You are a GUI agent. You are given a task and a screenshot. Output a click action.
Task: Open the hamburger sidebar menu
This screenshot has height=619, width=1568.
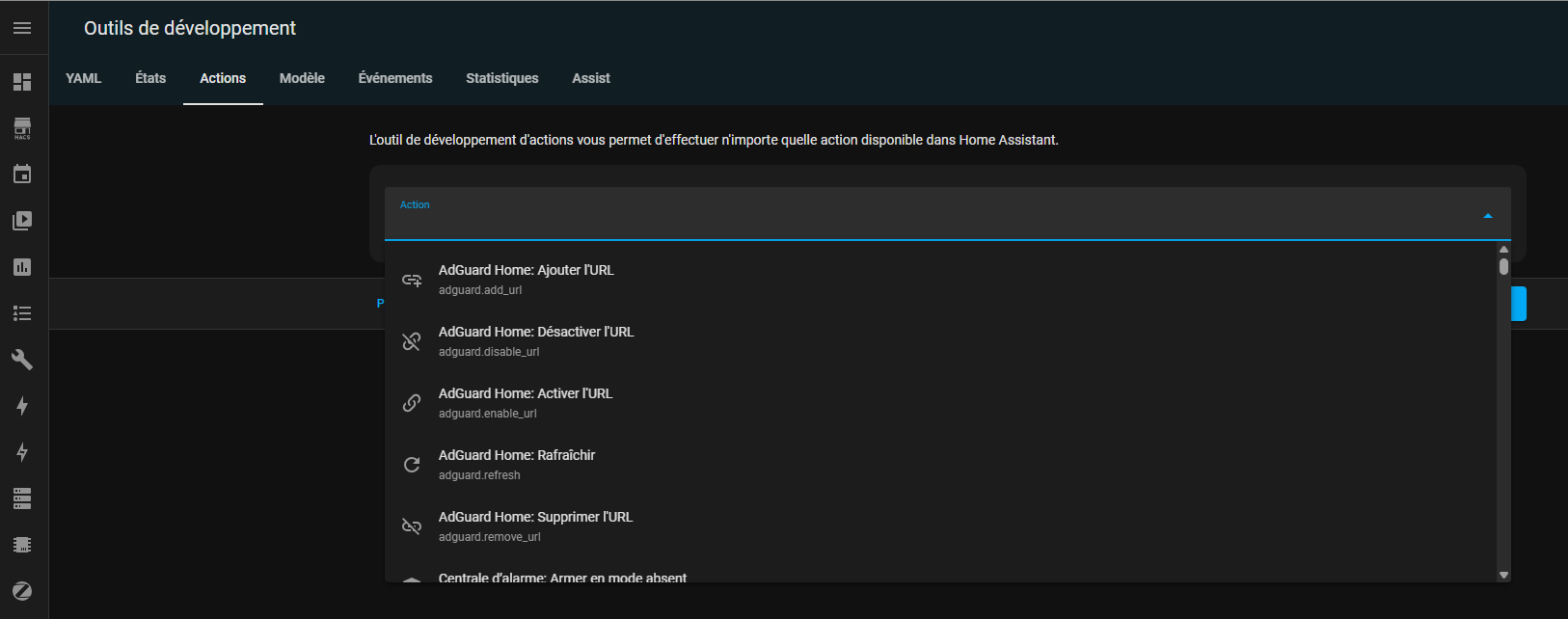(22, 28)
